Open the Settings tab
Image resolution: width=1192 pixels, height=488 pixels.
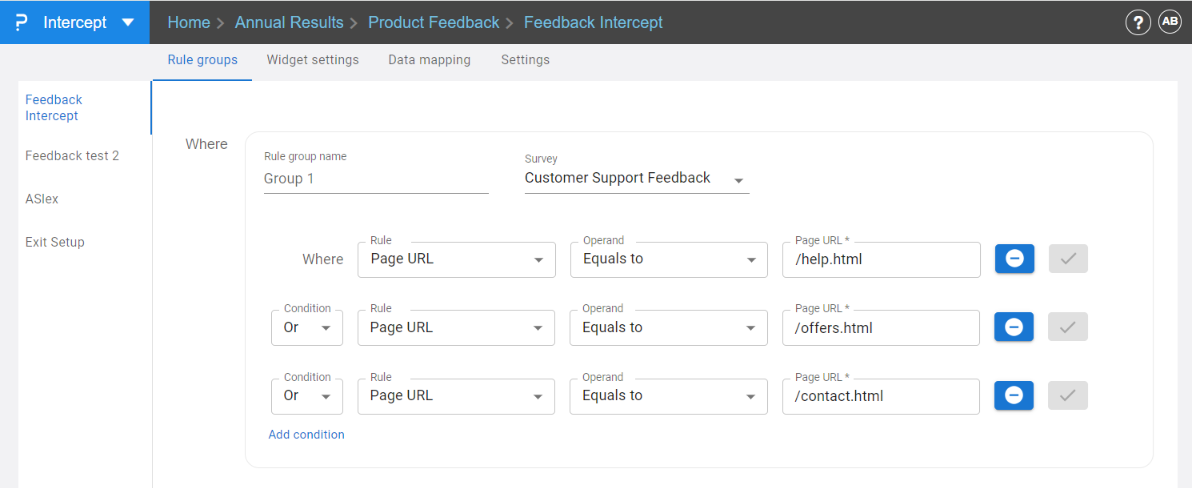coord(525,60)
